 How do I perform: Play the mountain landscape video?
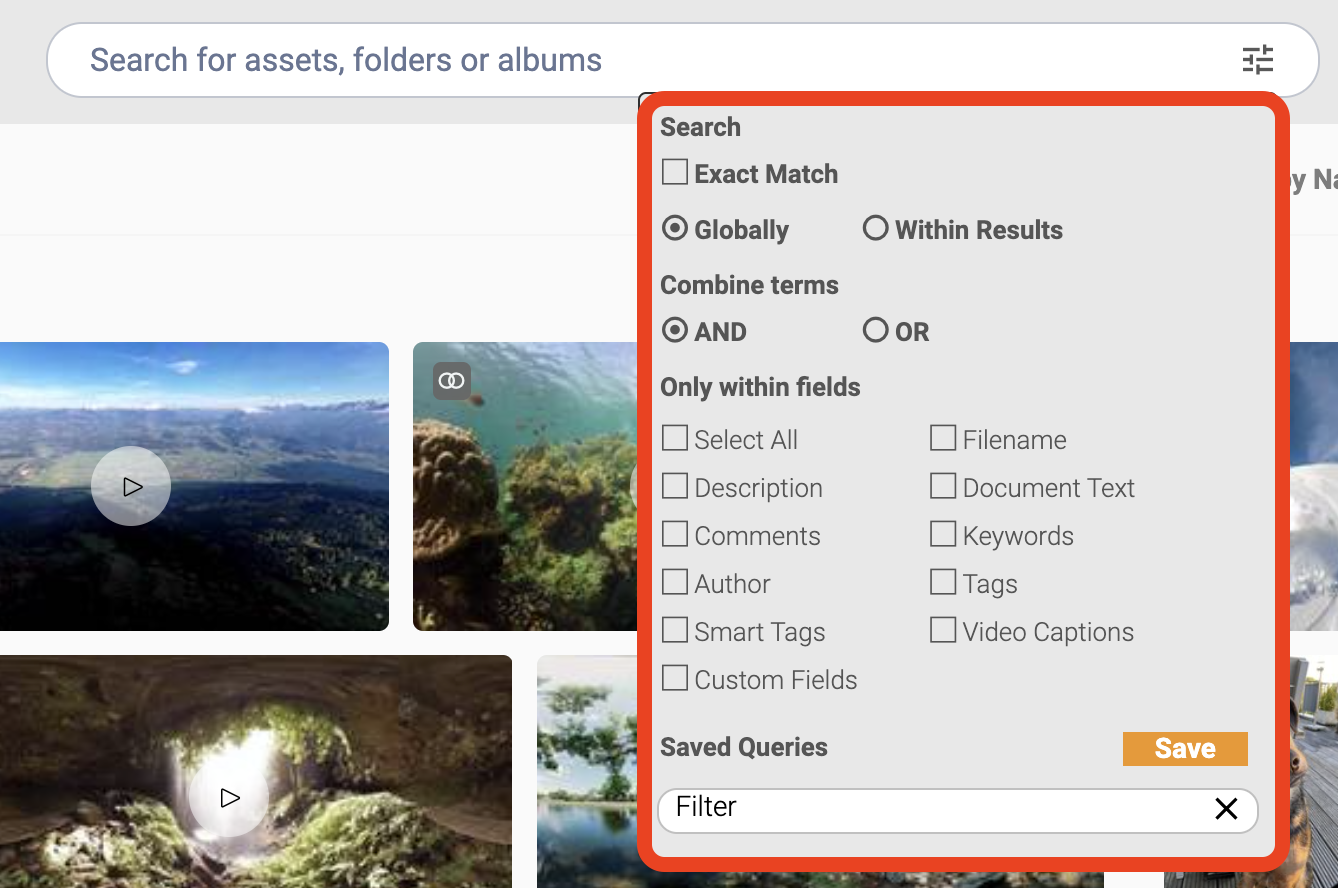coord(131,486)
